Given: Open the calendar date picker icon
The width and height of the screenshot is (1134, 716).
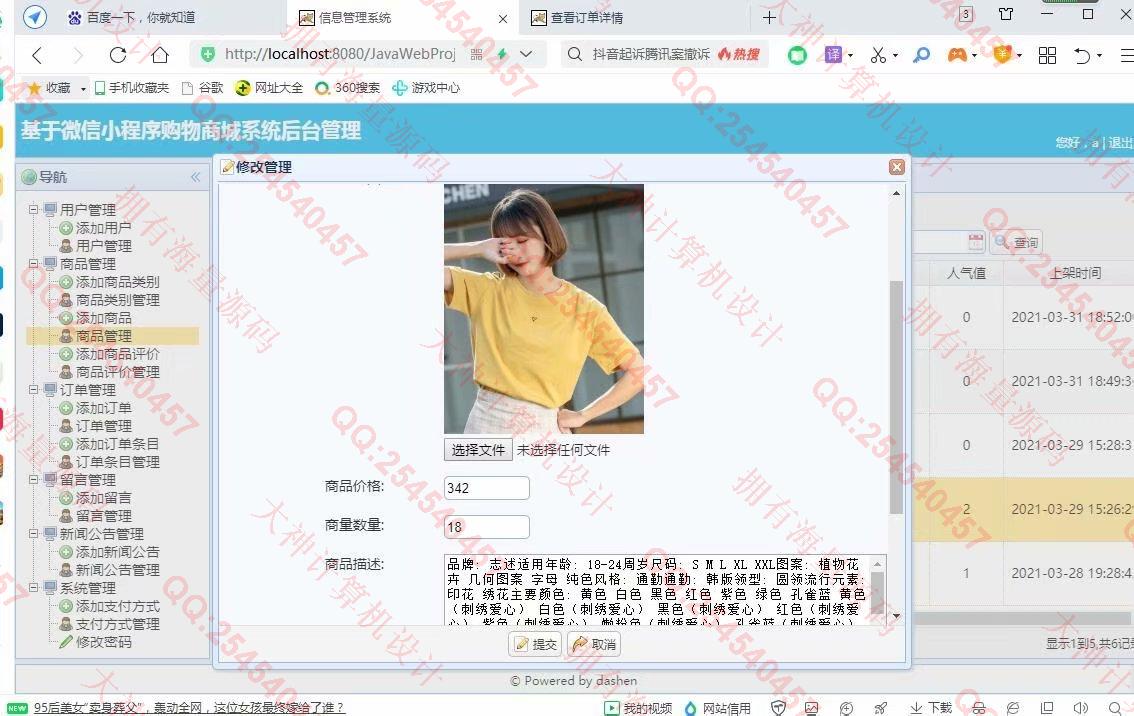Looking at the screenshot, I should point(976,242).
